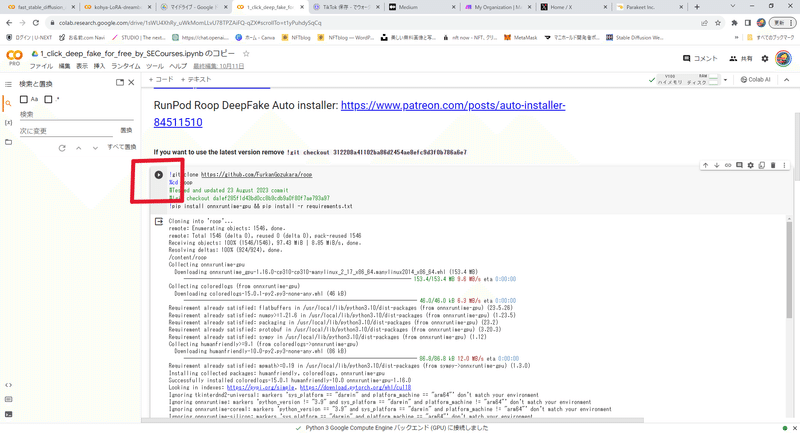The height and width of the screenshot is (433, 800).
Task: Star the notebook
Action: click(246, 54)
